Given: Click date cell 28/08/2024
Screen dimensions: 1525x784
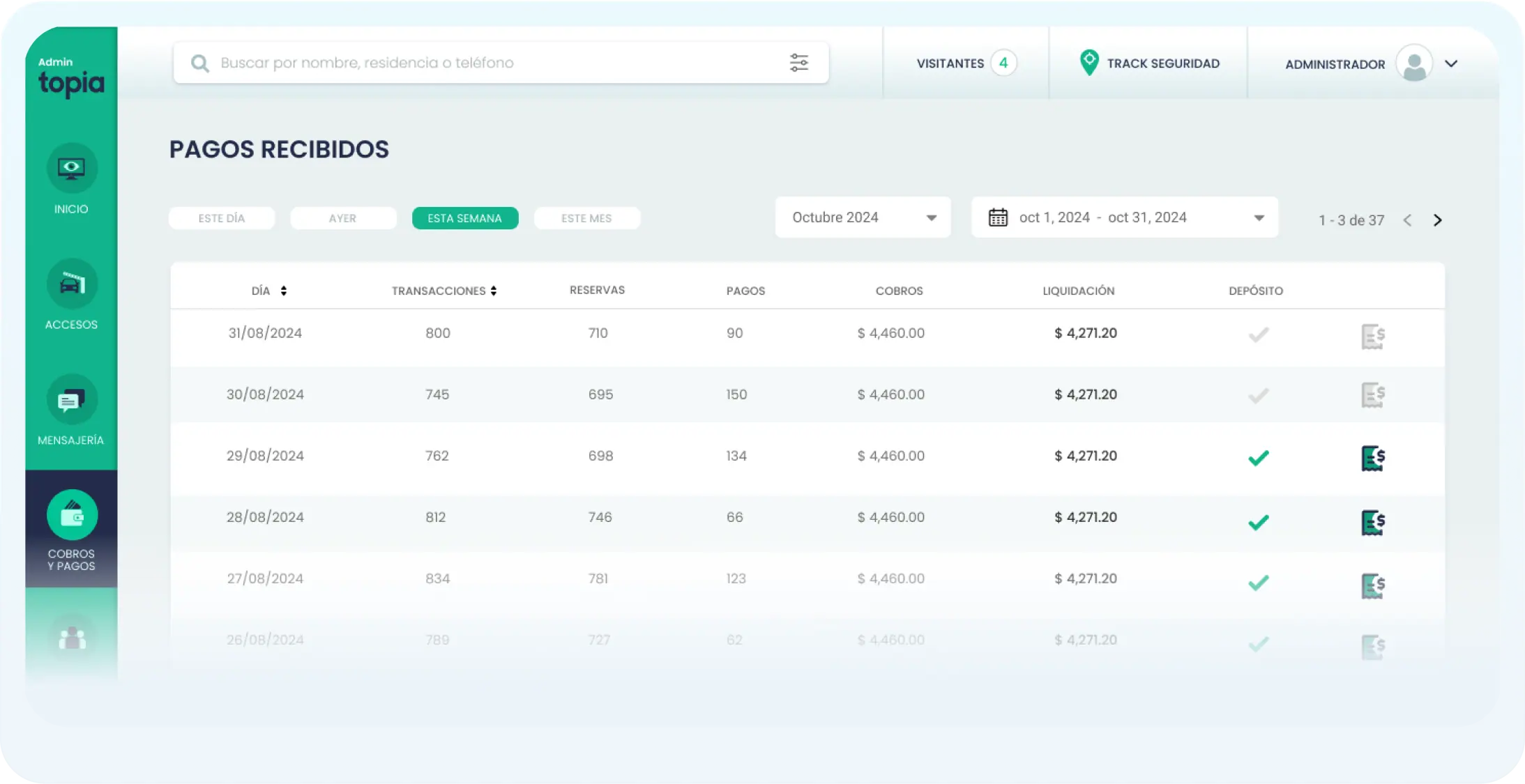Looking at the screenshot, I should 265,517.
